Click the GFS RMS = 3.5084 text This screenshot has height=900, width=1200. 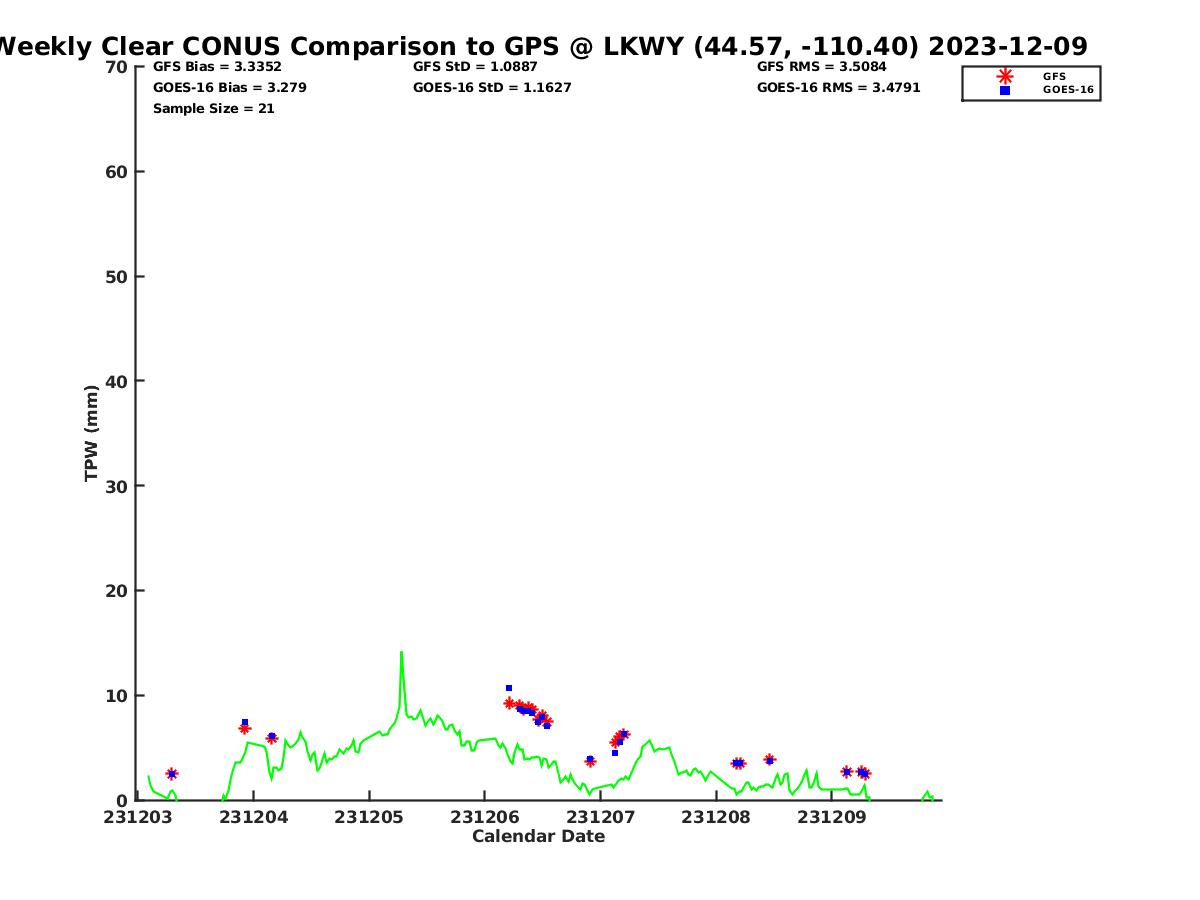(821, 67)
